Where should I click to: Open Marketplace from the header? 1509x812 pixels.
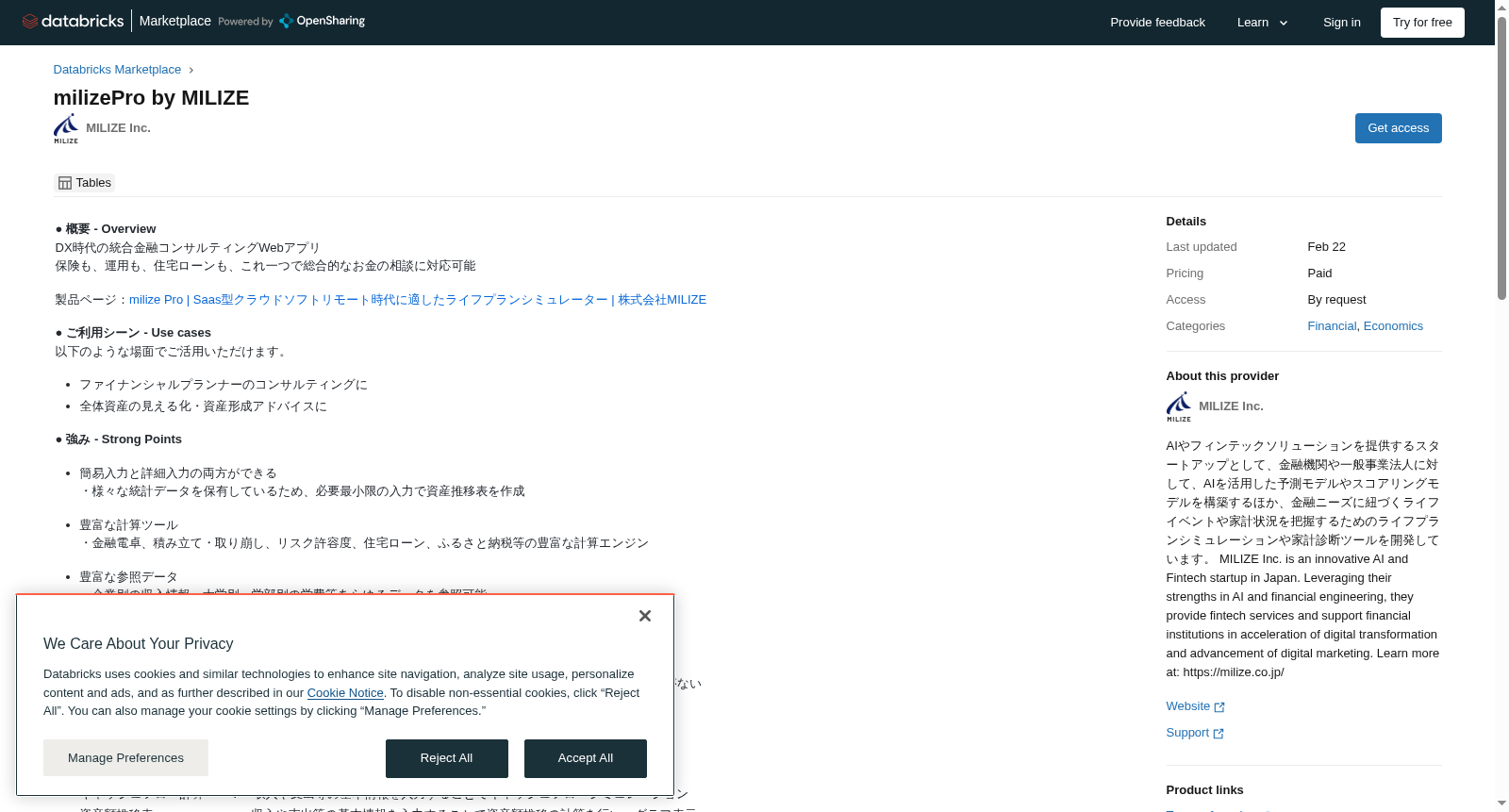click(175, 21)
